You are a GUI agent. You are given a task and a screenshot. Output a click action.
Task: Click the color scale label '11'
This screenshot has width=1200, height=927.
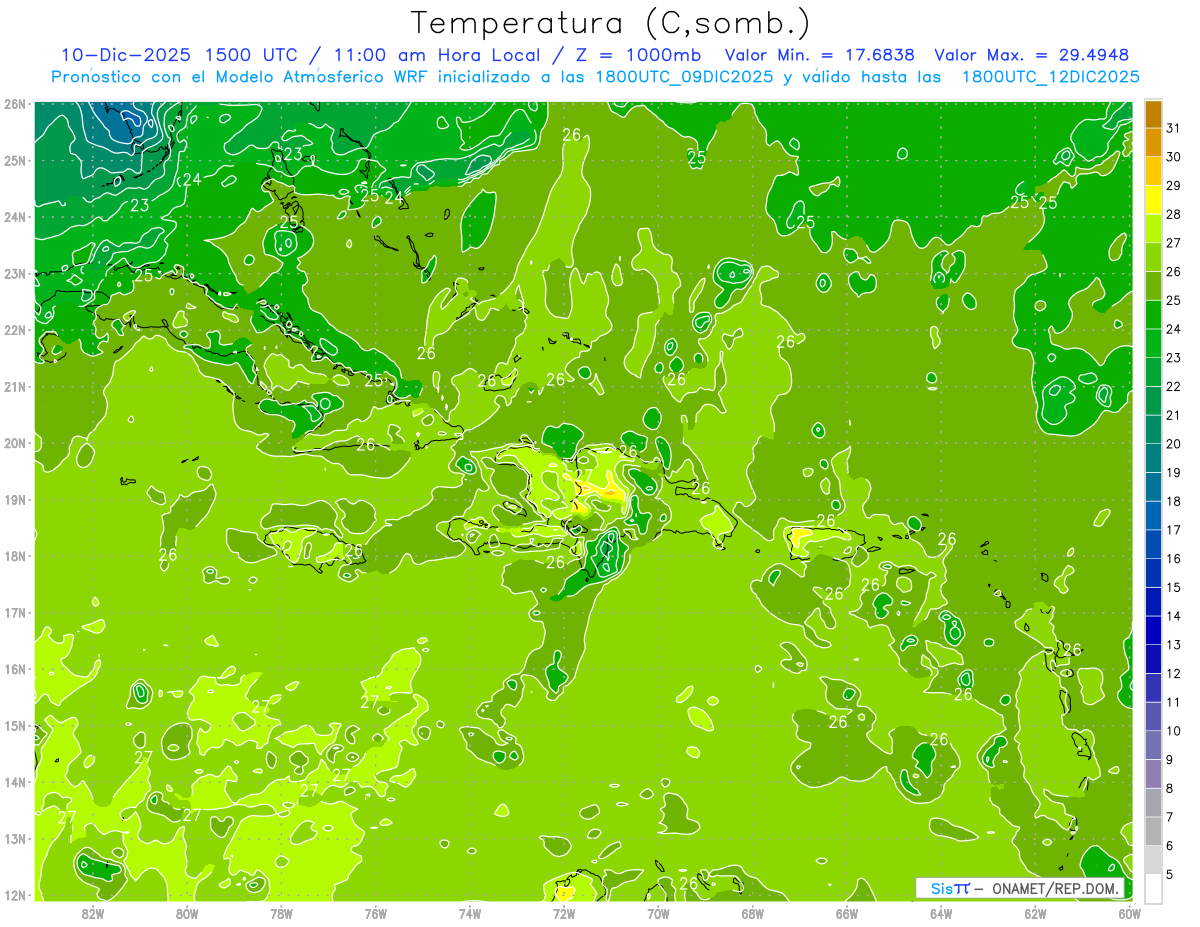1174,701
